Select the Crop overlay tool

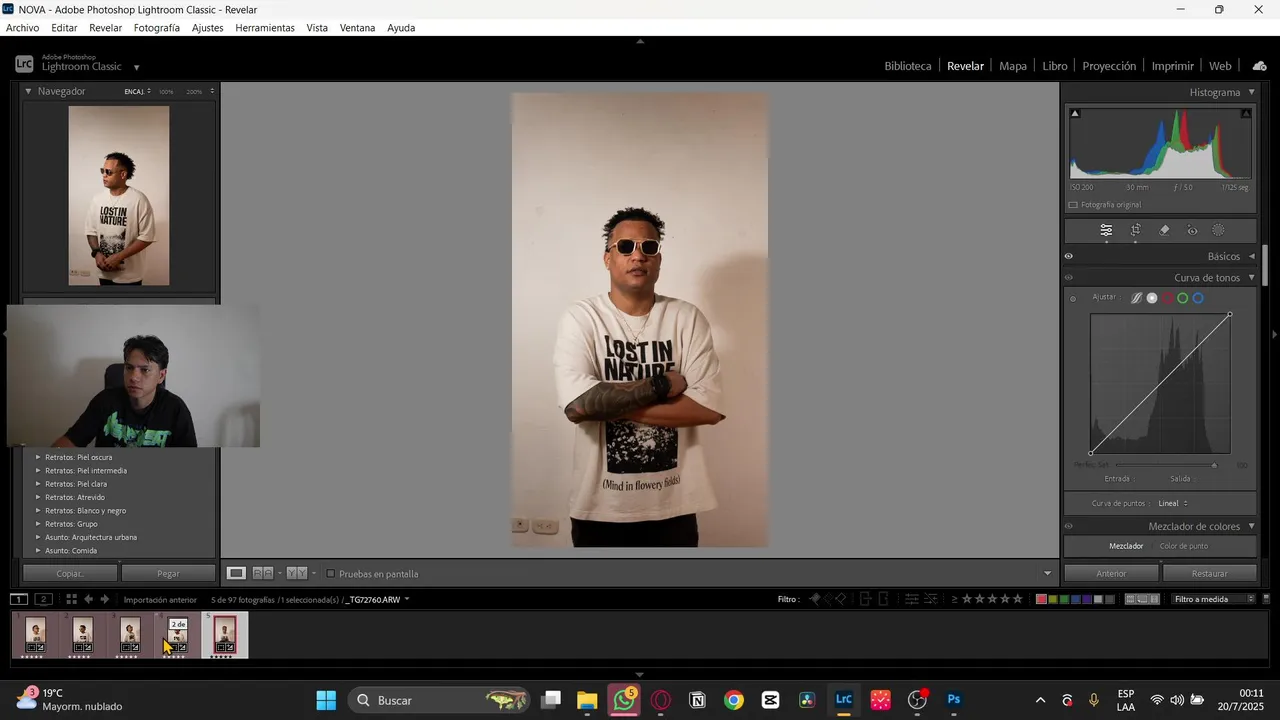(x=1136, y=230)
